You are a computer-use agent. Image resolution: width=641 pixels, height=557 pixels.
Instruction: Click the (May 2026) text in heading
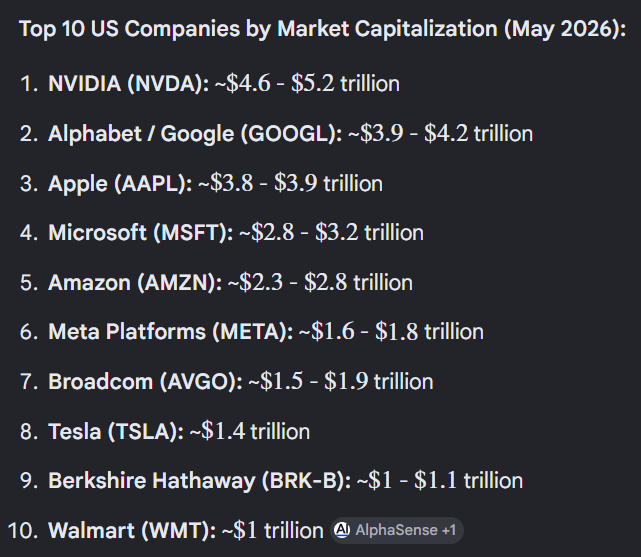(565, 29)
